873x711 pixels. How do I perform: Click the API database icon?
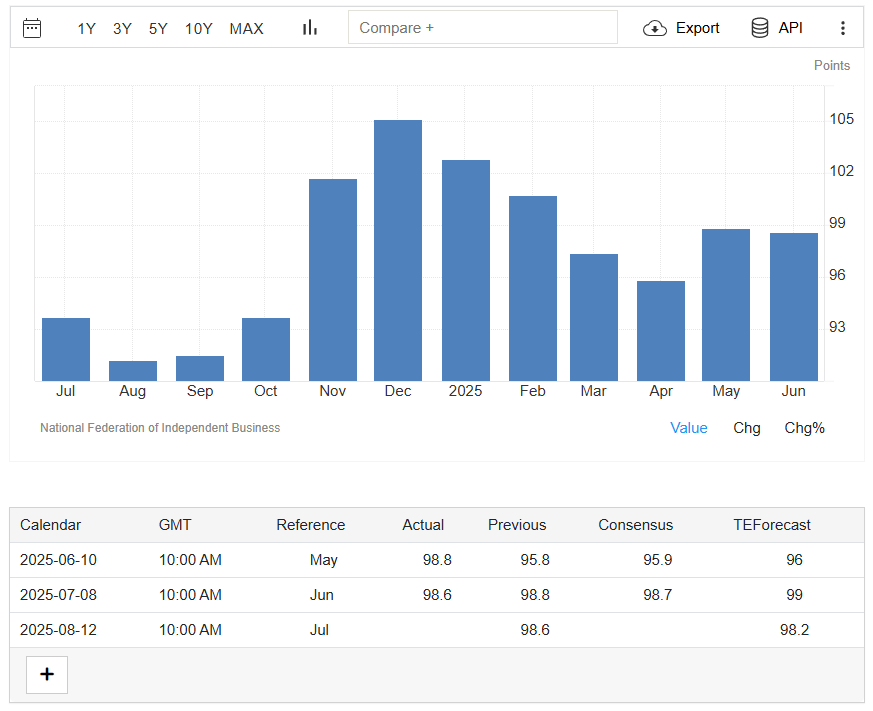(759, 28)
